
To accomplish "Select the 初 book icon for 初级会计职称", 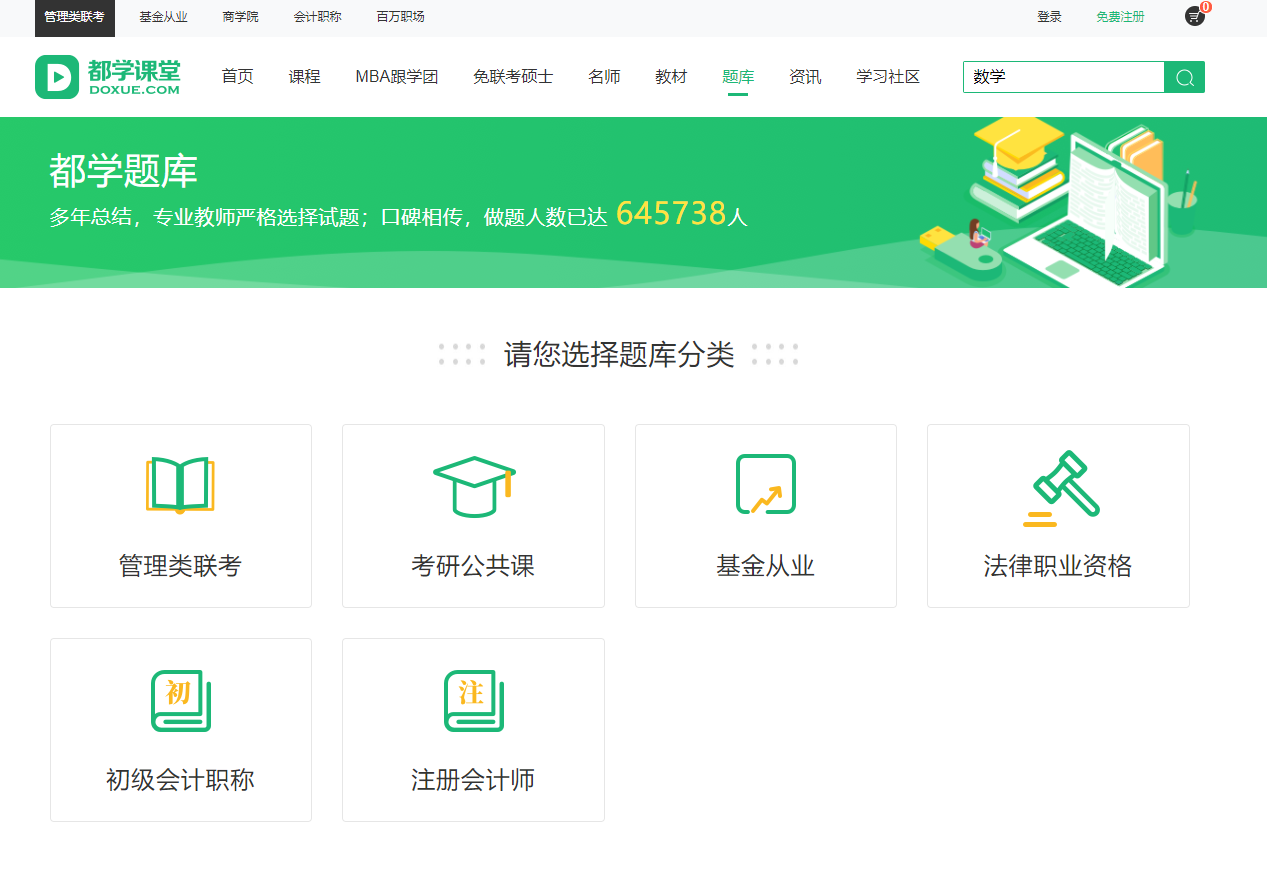I will [180, 700].
